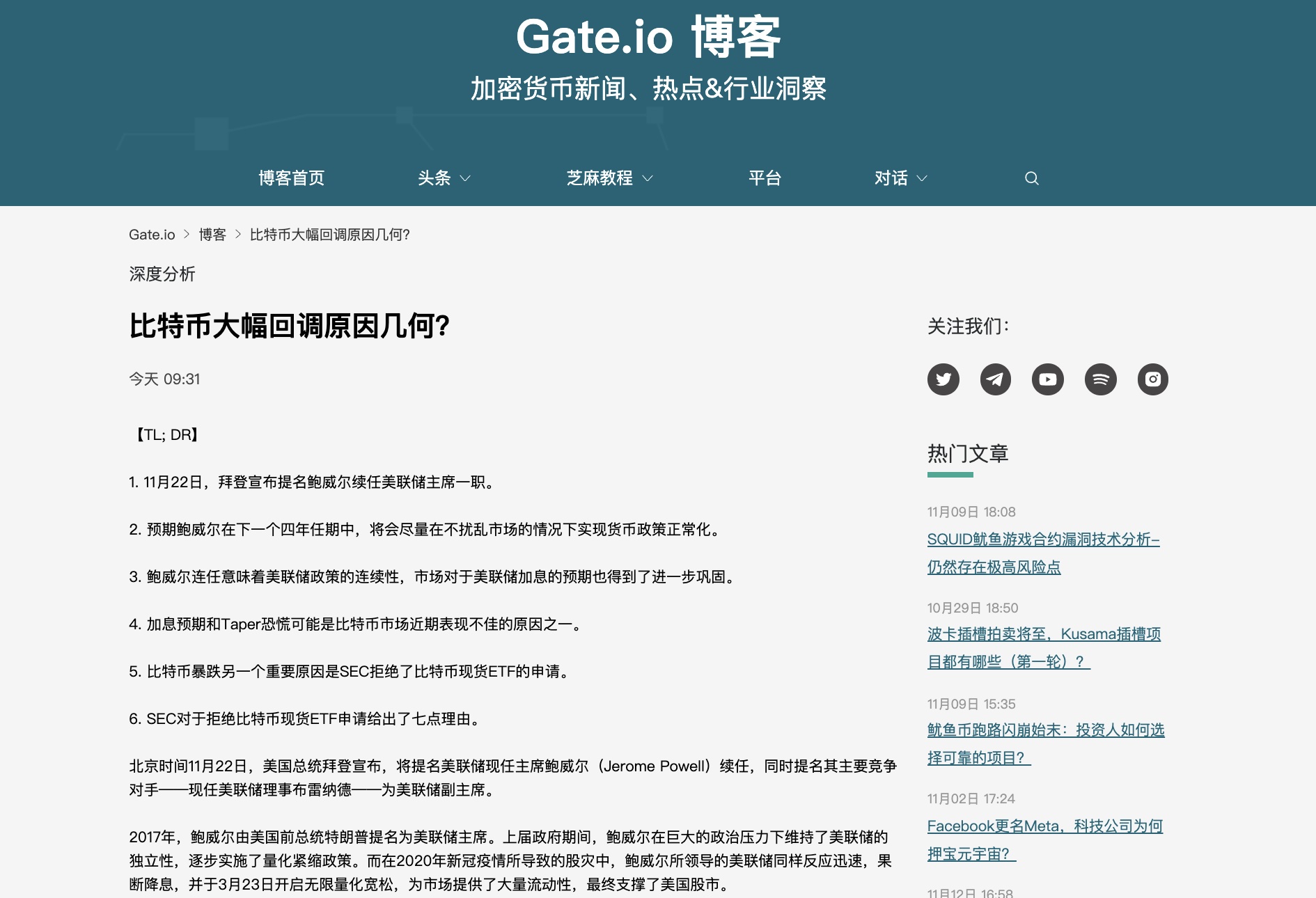Click the 11月09日 18:08 date text

(x=971, y=512)
